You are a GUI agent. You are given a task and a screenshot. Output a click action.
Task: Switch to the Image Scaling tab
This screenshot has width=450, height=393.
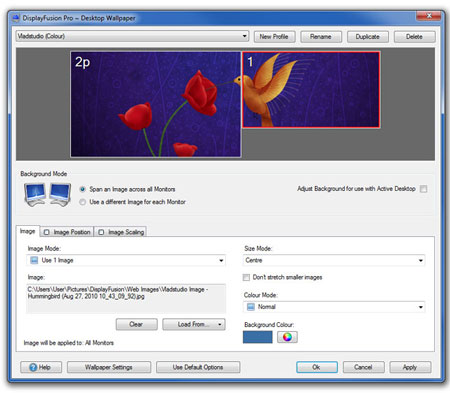[x=121, y=232]
